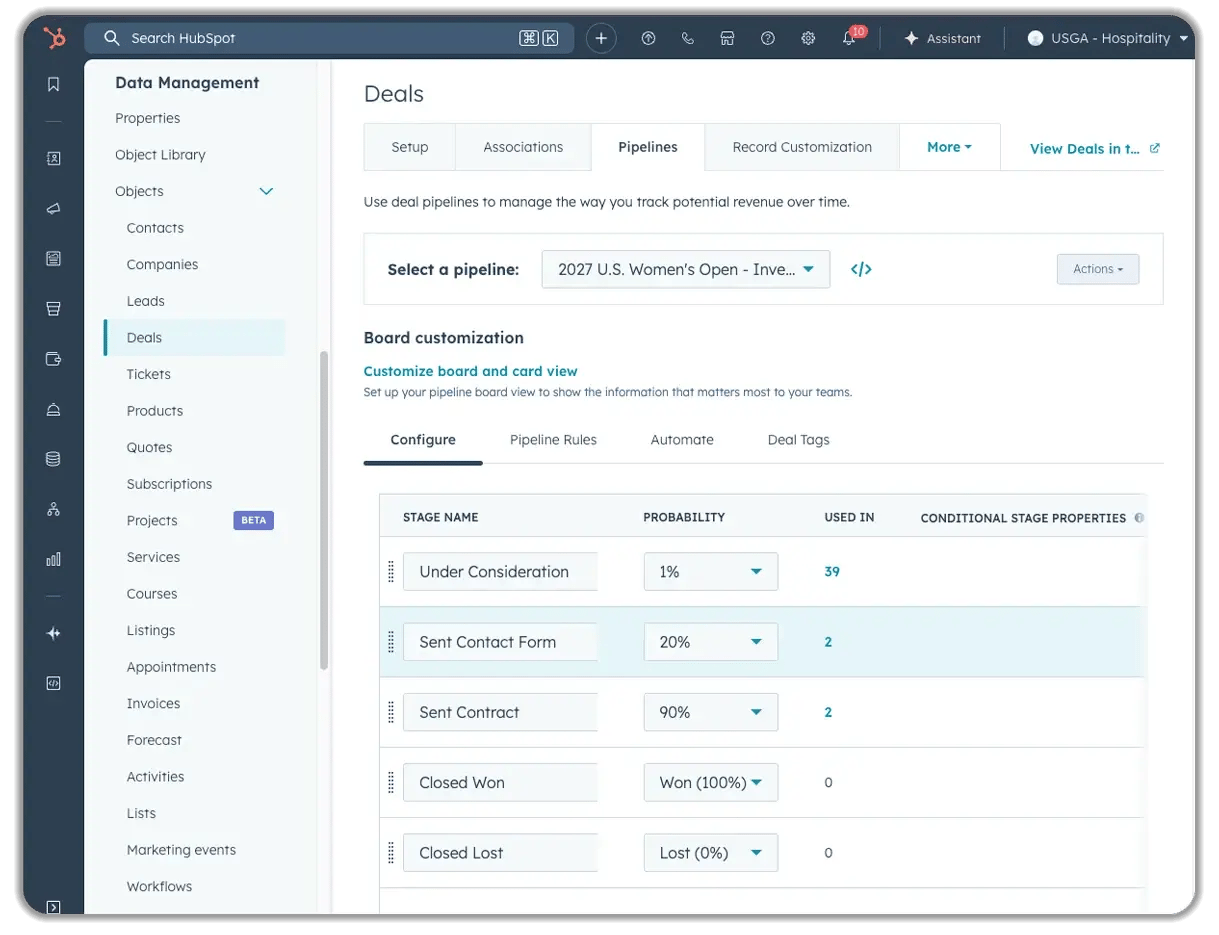Screen dimensions: 1219x935
Task: Open the CRM contact card sidebar icon
Action: point(53,158)
